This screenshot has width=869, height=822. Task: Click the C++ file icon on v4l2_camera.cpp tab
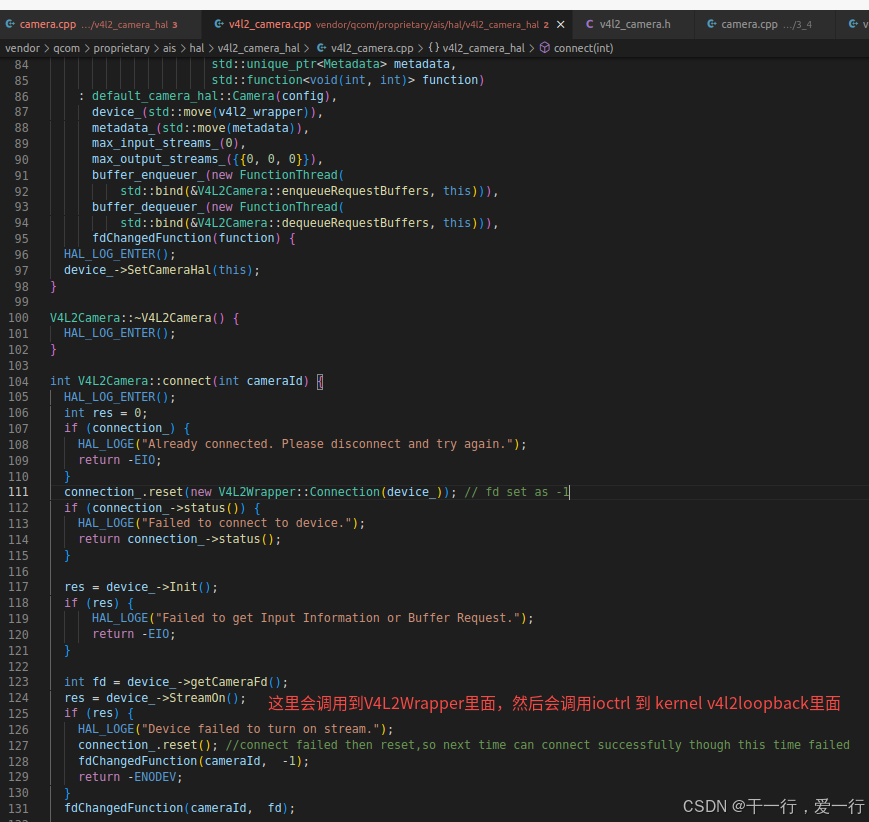tap(219, 24)
